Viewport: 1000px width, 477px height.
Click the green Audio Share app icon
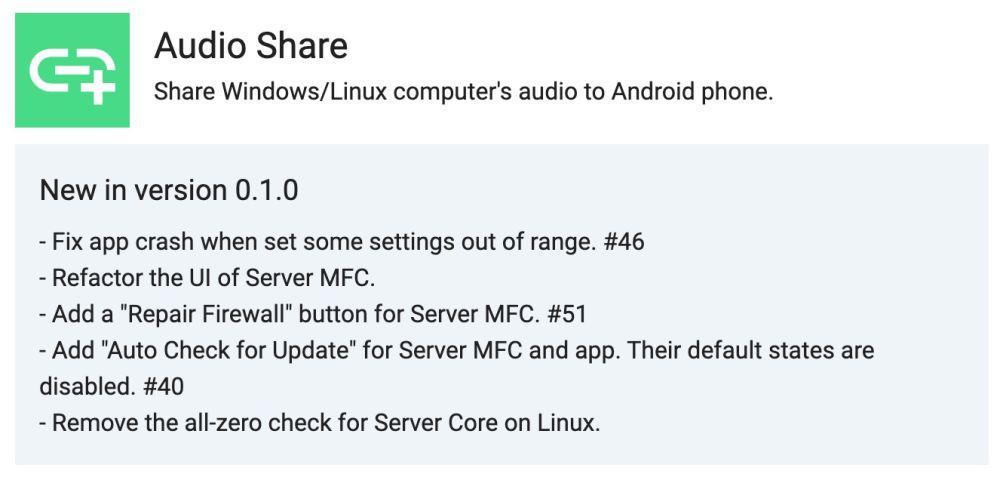pyautogui.click(x=72, y=70)
